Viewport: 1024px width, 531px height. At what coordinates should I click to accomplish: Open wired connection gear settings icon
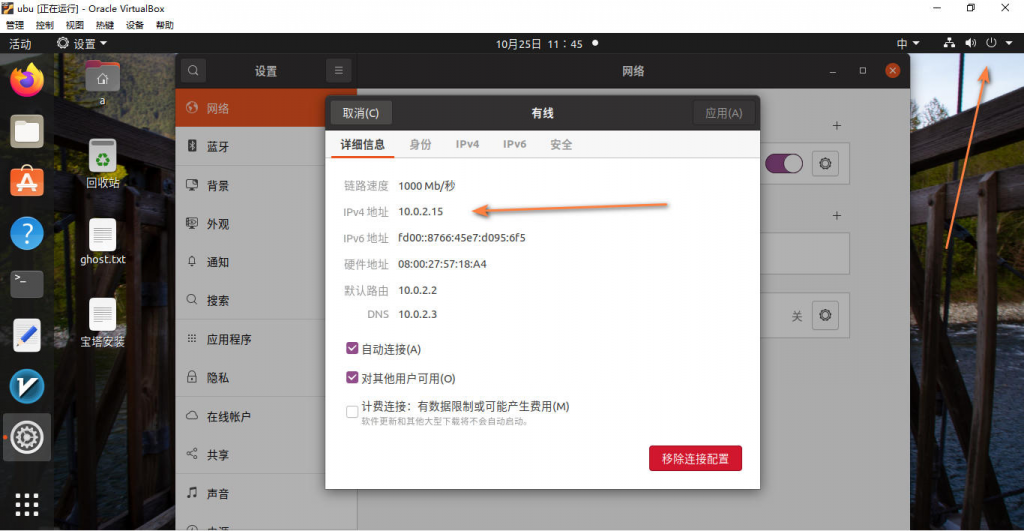click(x=825, y=164)
